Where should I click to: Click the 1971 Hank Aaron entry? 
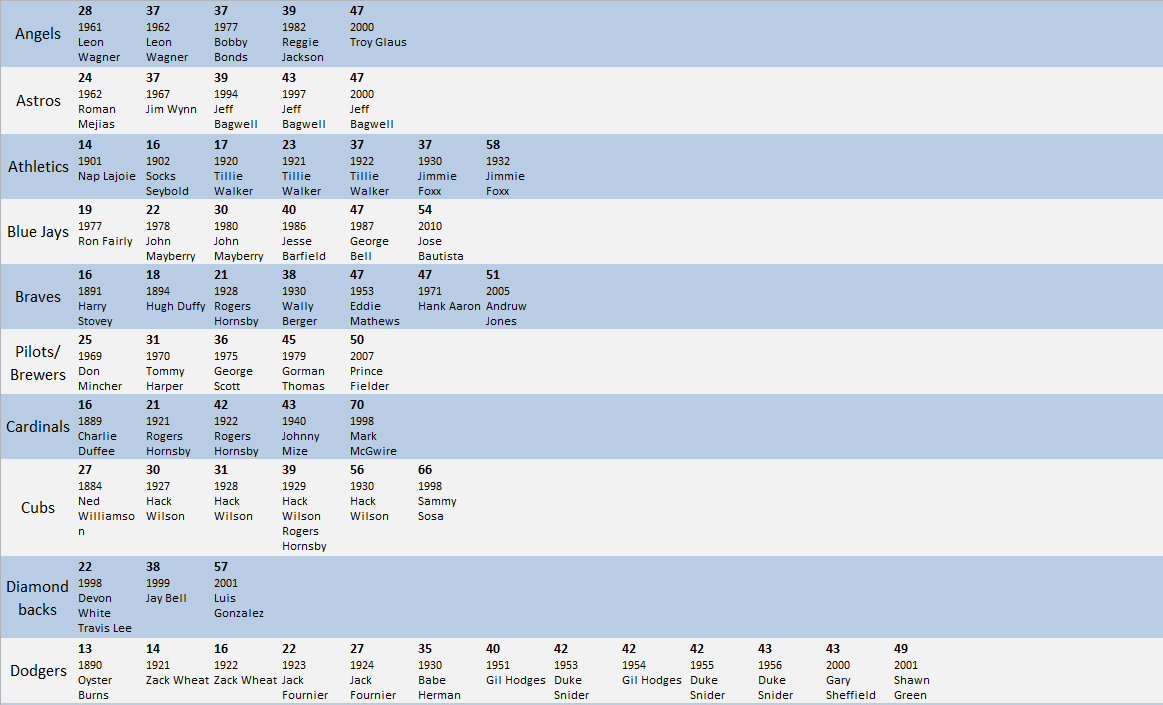449,291
